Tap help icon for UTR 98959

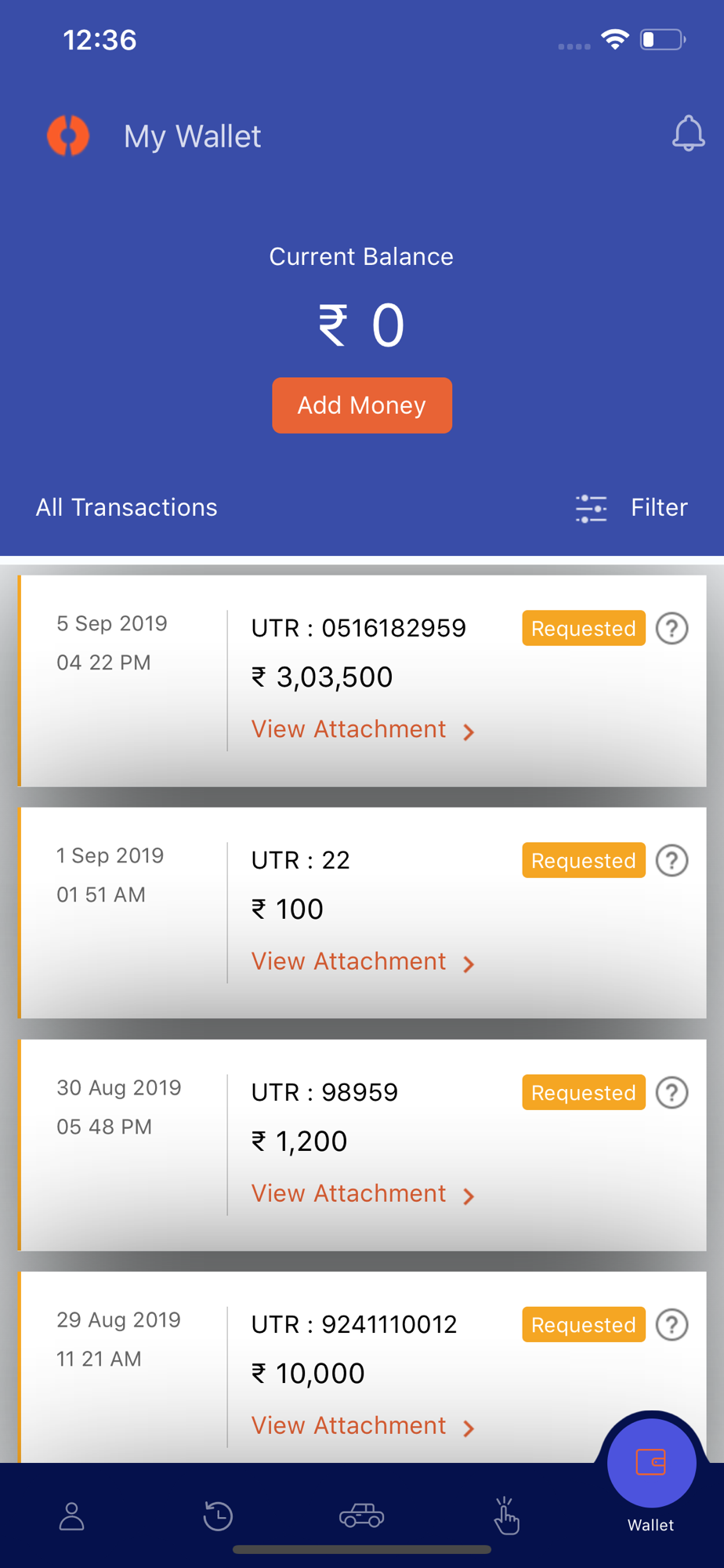[x=672, y=1093]
